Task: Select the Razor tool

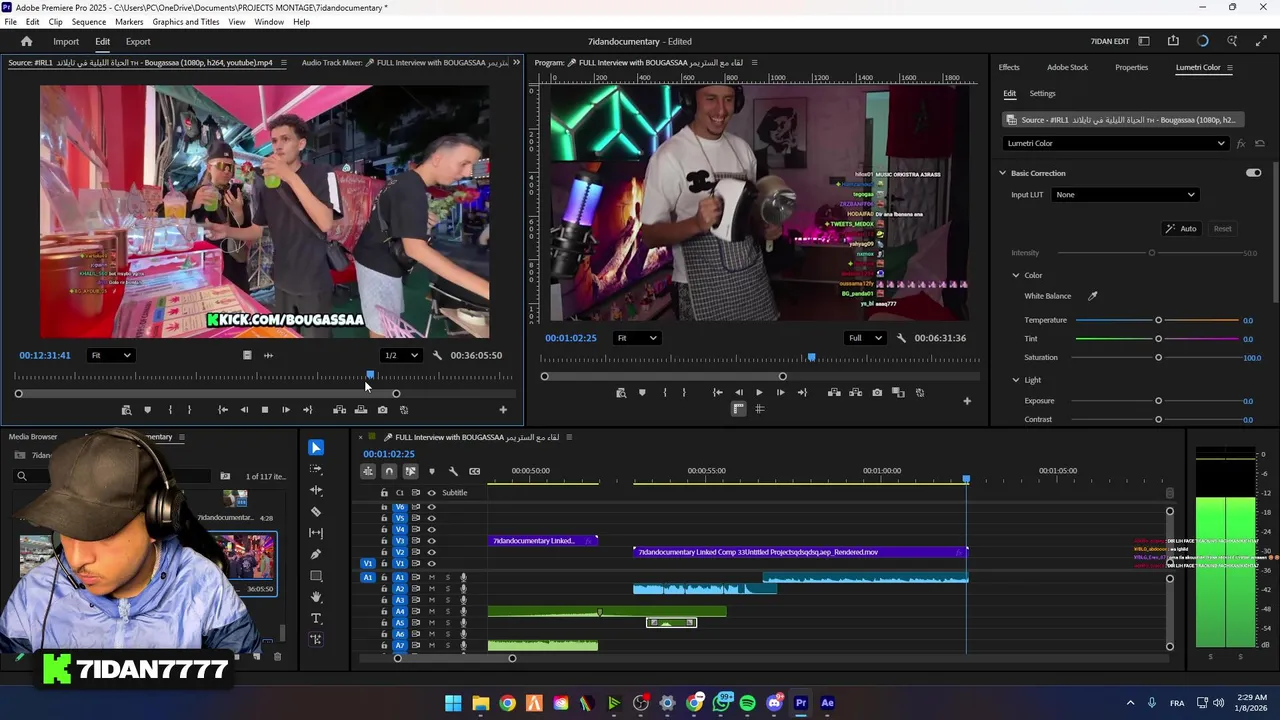Action: pyautogui.click(x=316, y=511)
